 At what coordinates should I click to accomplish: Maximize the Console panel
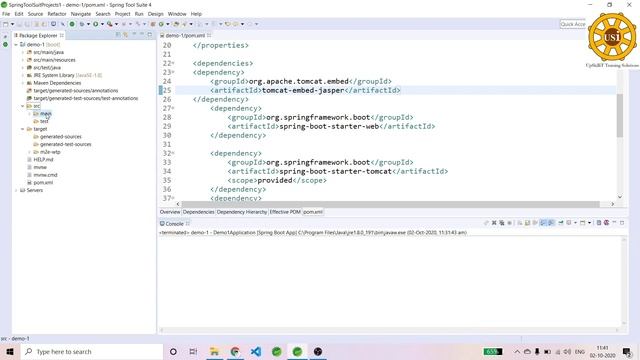622,222
